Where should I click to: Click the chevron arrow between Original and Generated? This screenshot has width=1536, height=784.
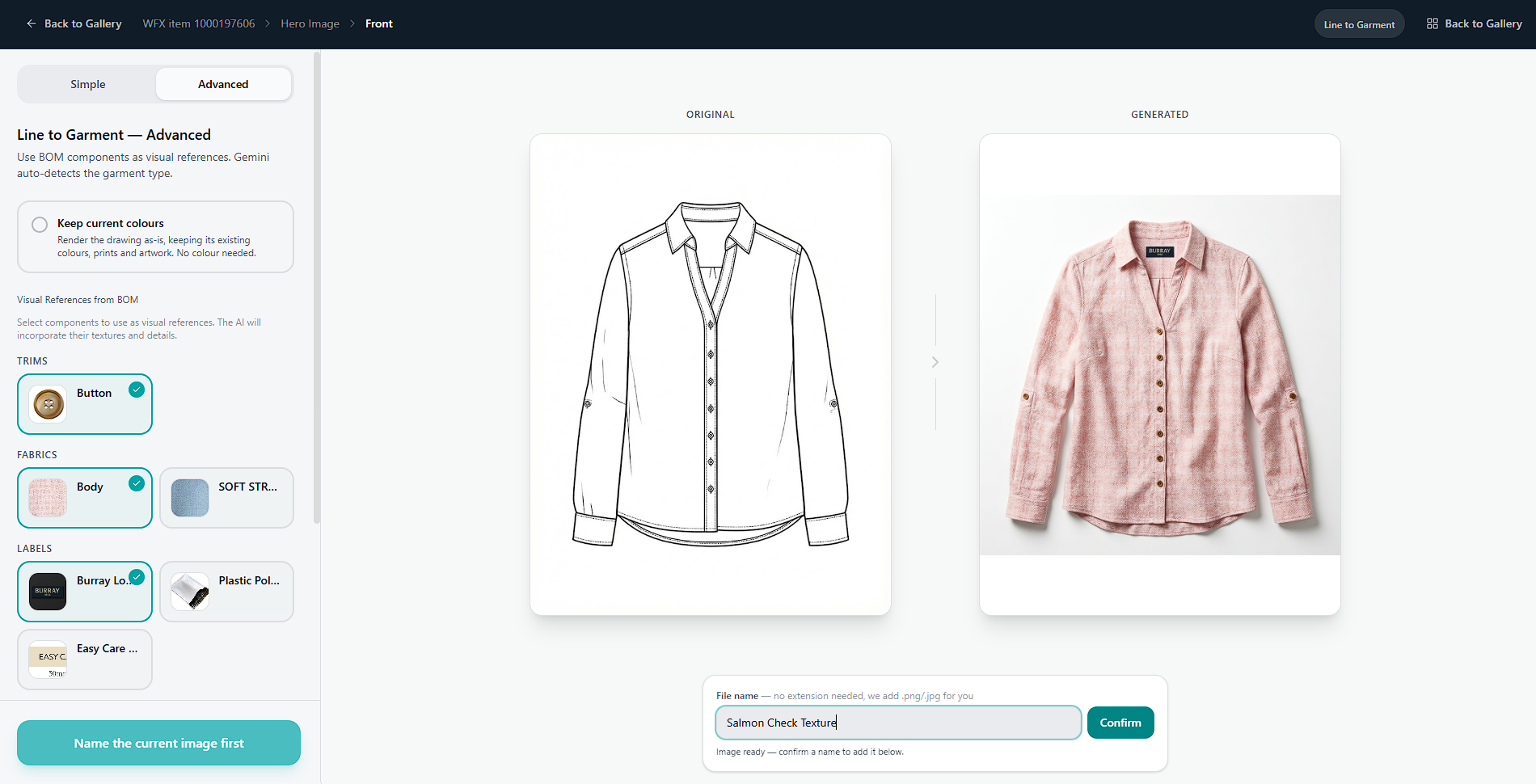pyautogui.click(x=935, y=362)
